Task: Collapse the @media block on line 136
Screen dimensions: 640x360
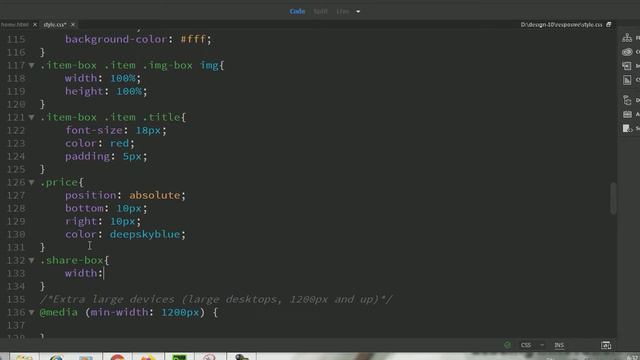Action: [31, 312]
